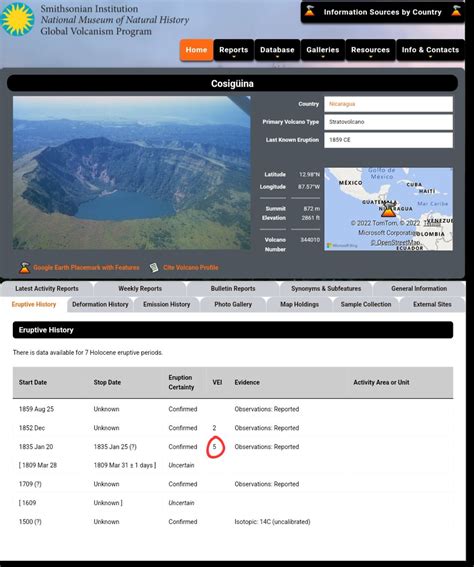Open Synonyms & Subfeatures tab
The width and height of the screenshot is (474, 567).
coord(326,289)
